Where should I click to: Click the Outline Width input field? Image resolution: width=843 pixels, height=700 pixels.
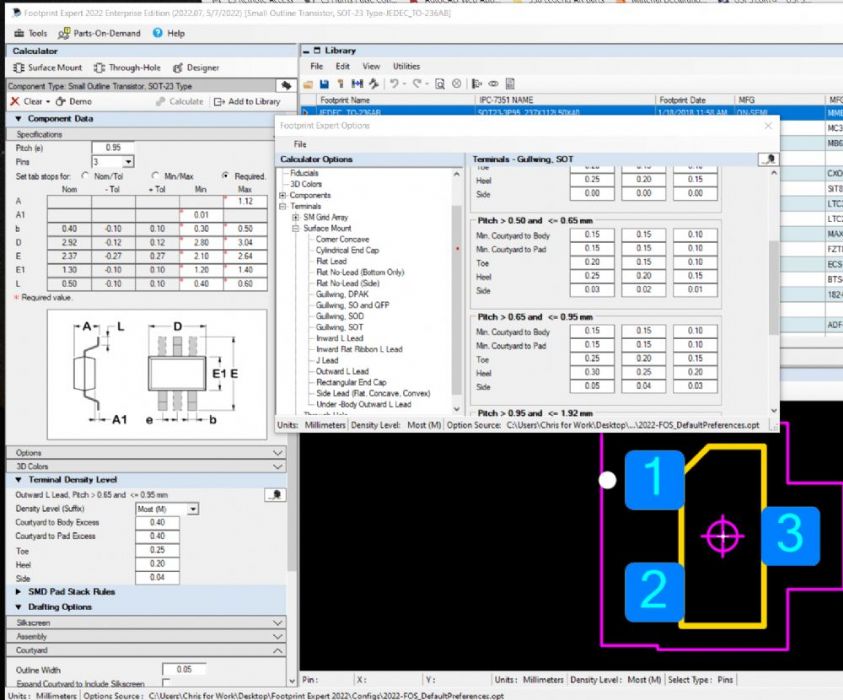pos(184,669)
